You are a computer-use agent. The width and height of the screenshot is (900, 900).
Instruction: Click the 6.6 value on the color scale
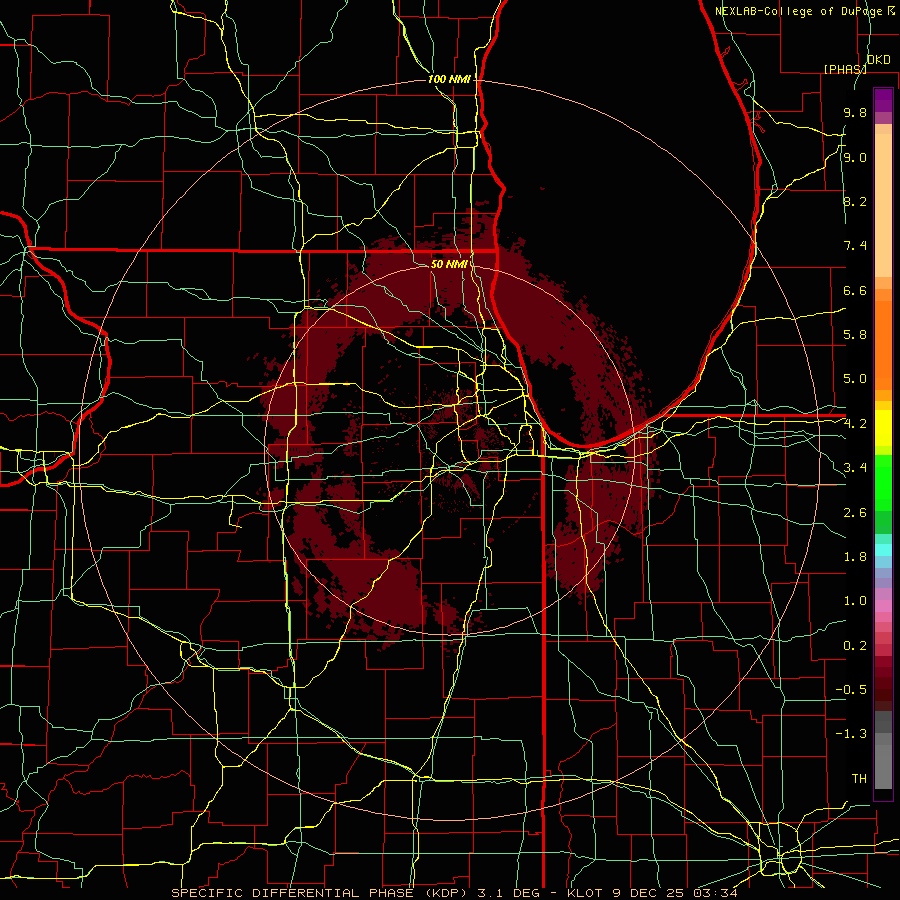(x=855, y=290)
